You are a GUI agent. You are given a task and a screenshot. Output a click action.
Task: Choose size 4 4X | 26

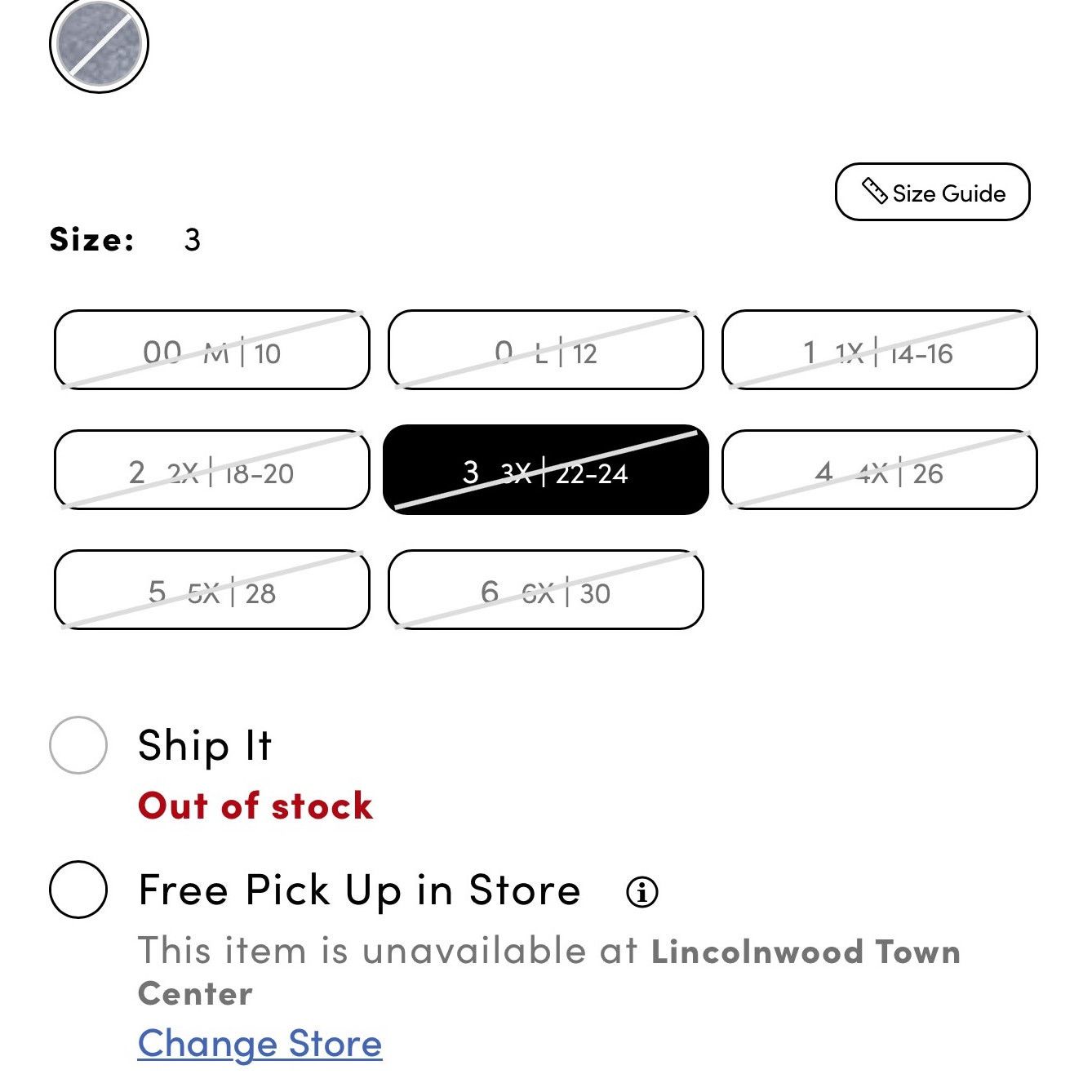(879, 470)
